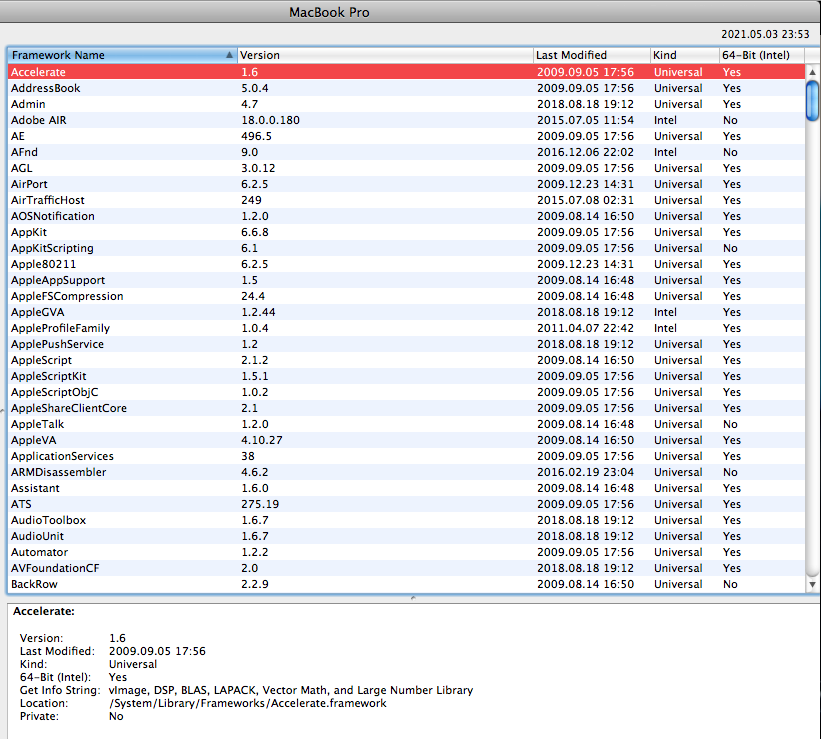Image resolution: width=821 pixels, height=739 pixels.
Task: Click the blue vertical scrollbar thumb
Action: pos(812,101)
